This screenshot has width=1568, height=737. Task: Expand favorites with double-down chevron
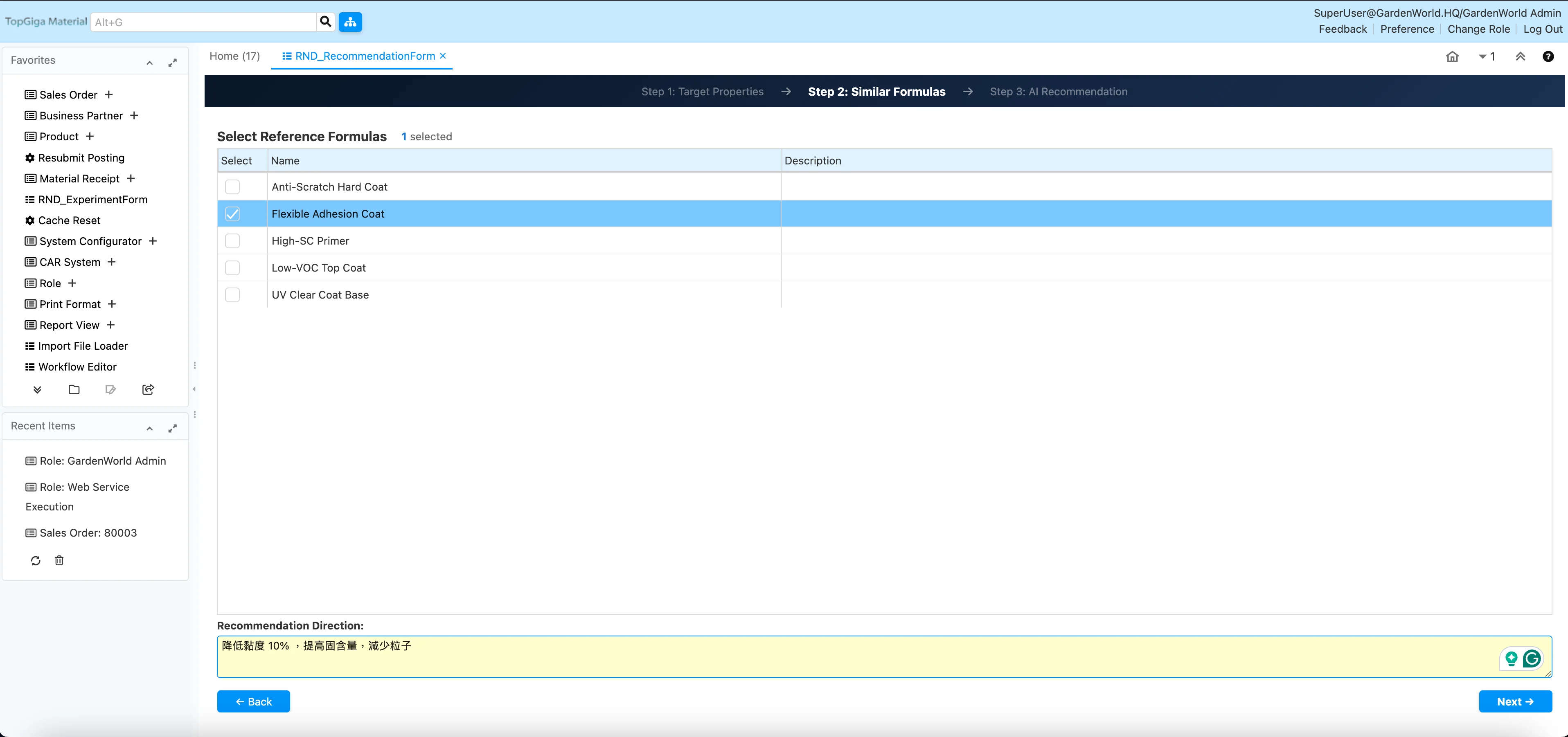(37, 389)
